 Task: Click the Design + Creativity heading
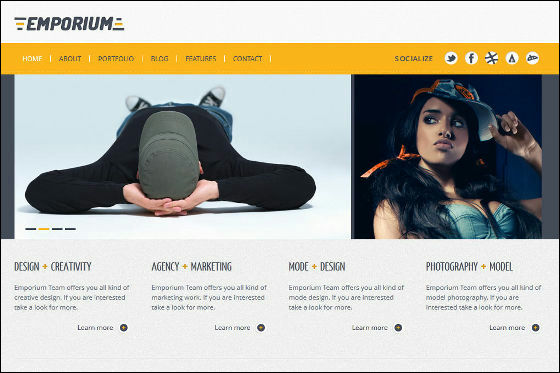click(x=53, y=267)
